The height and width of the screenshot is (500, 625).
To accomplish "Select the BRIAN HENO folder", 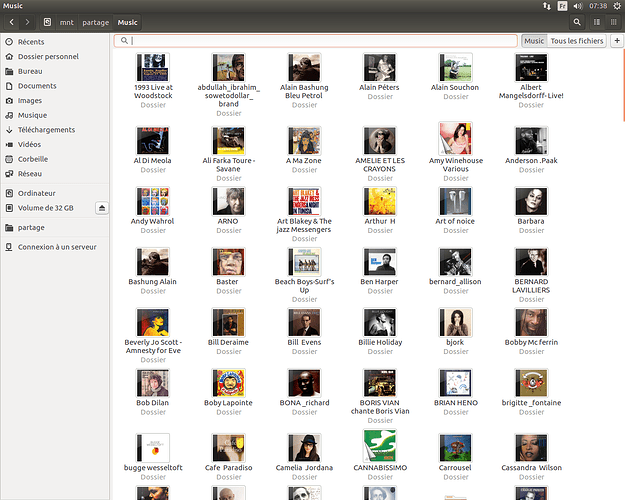I will click(455, 392).
